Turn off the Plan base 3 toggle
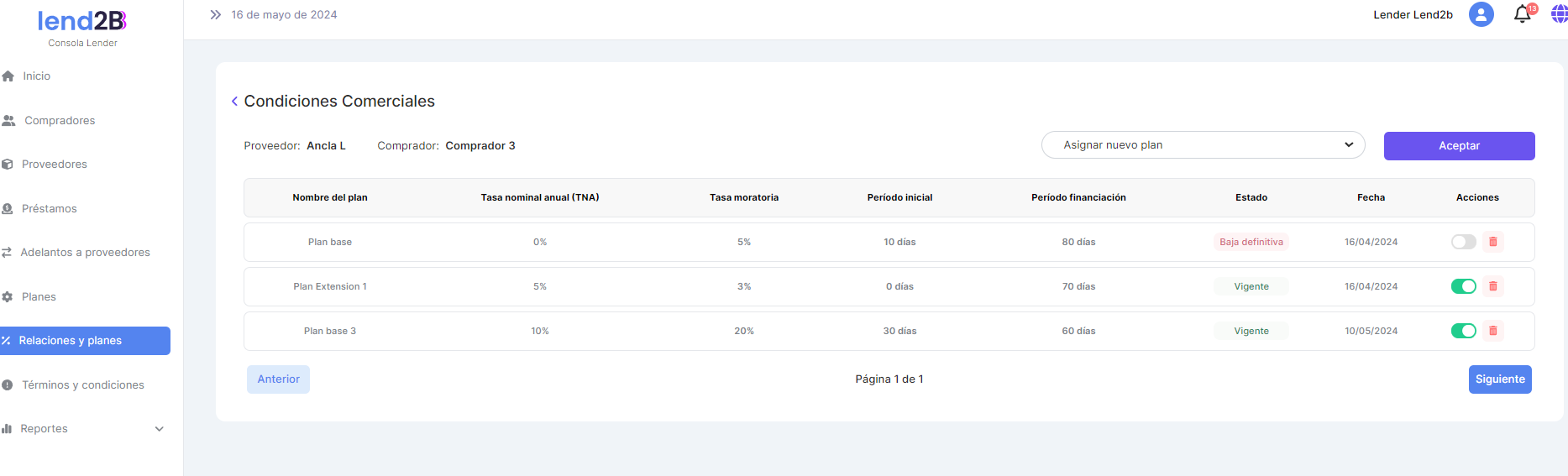Image resolution: width=1568 pixels, height=476 pixels. click(x=1463, y=331)
